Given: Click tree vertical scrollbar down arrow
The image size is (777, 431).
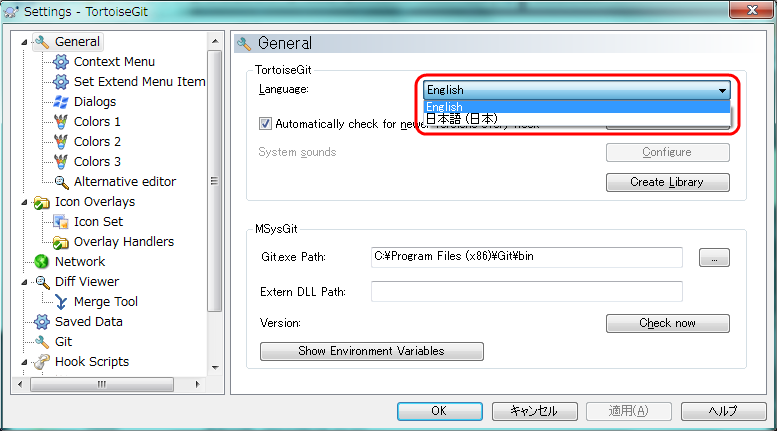Looking at the screenshot, I should coord(215,368).
